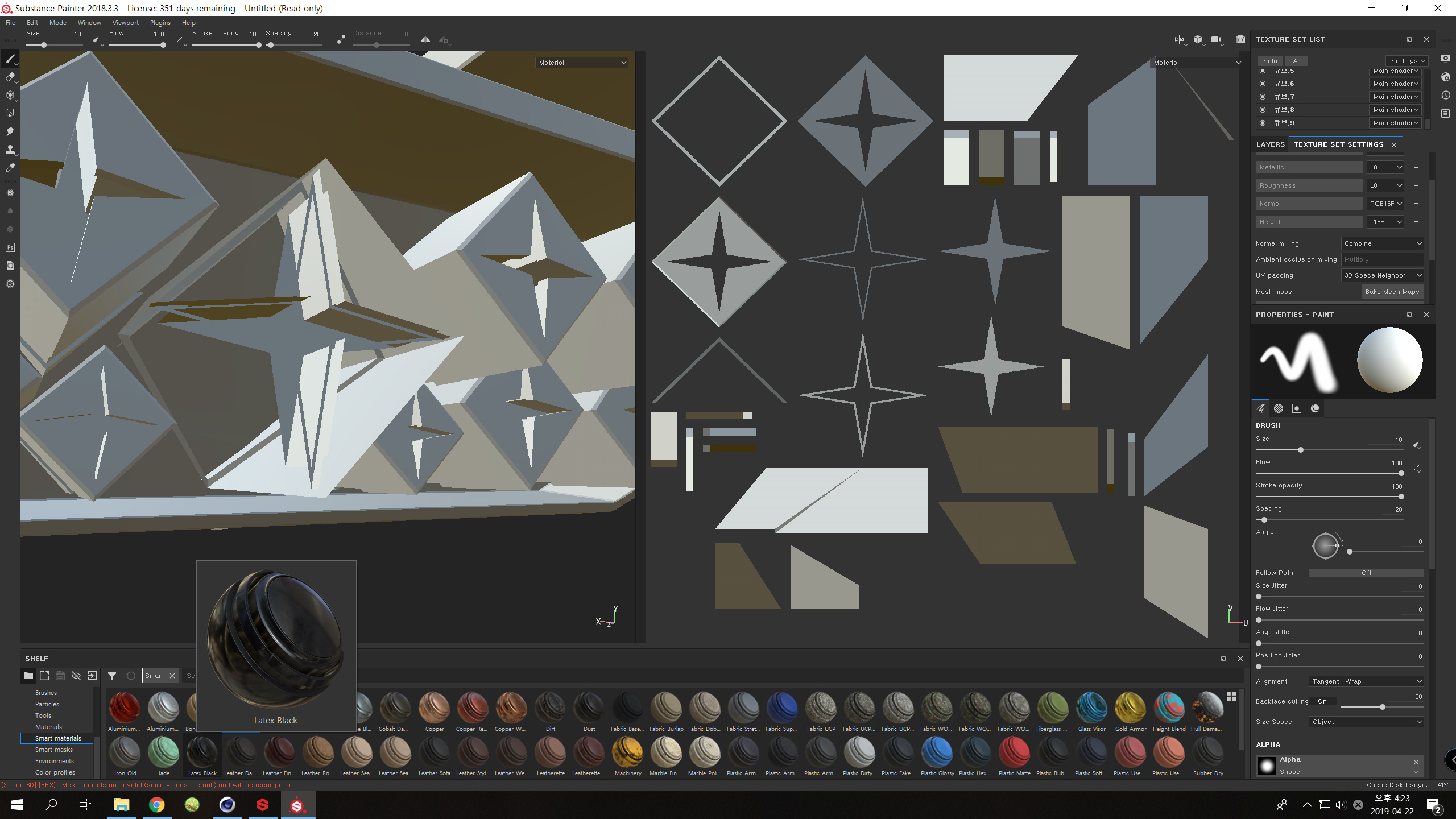Image resolution: width=1456 pixels, height=819 pixels.
Task: Toggle the symmetry icon in toolbar
Action: coord(425,39)
